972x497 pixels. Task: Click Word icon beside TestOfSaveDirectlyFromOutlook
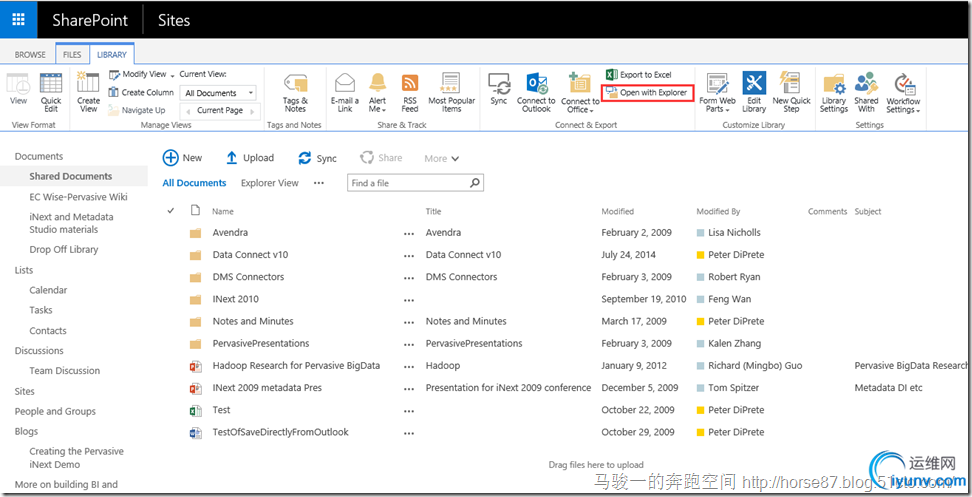click(195, 433)
